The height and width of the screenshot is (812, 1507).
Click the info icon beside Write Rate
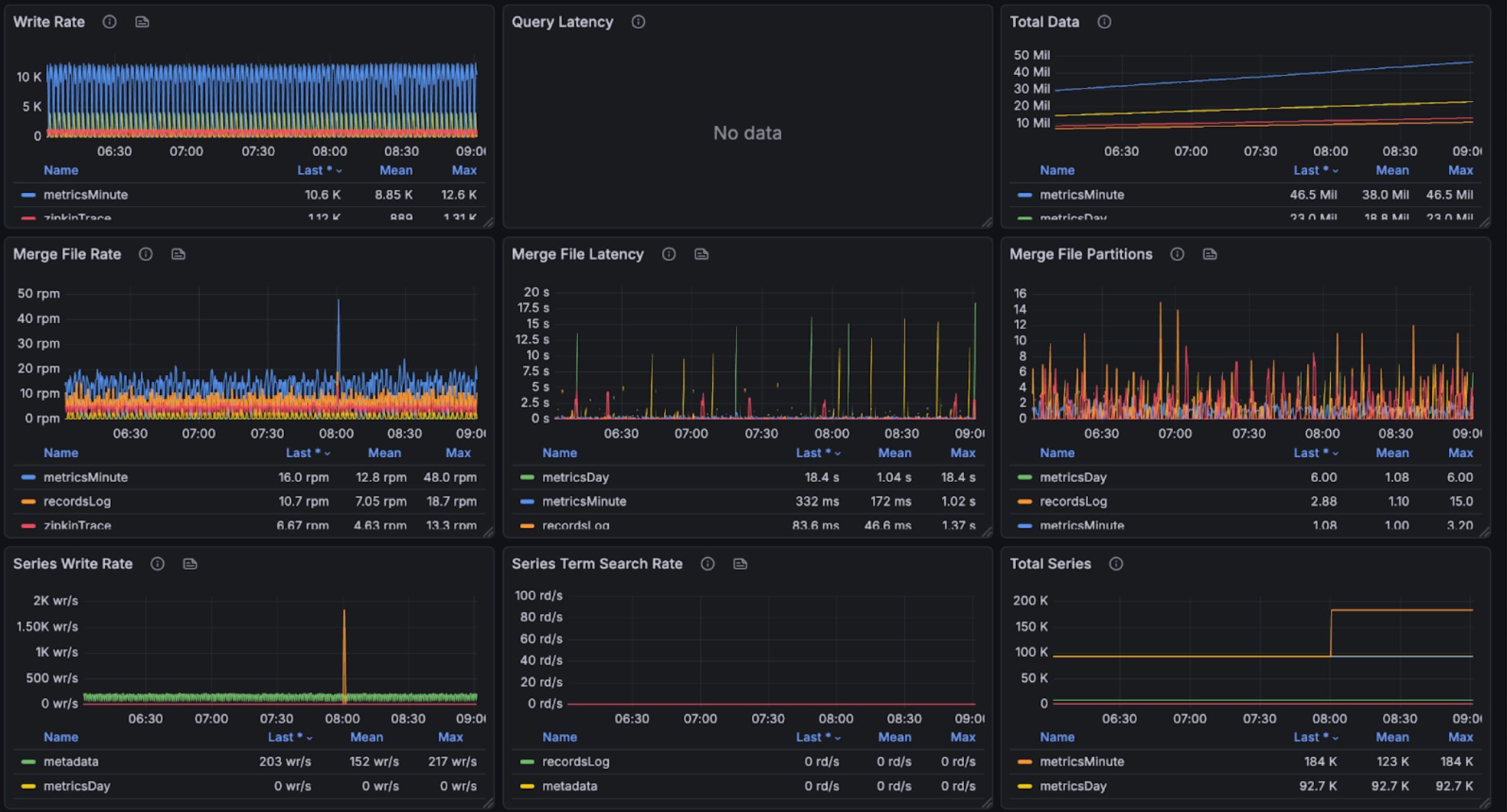pos(110,22)
